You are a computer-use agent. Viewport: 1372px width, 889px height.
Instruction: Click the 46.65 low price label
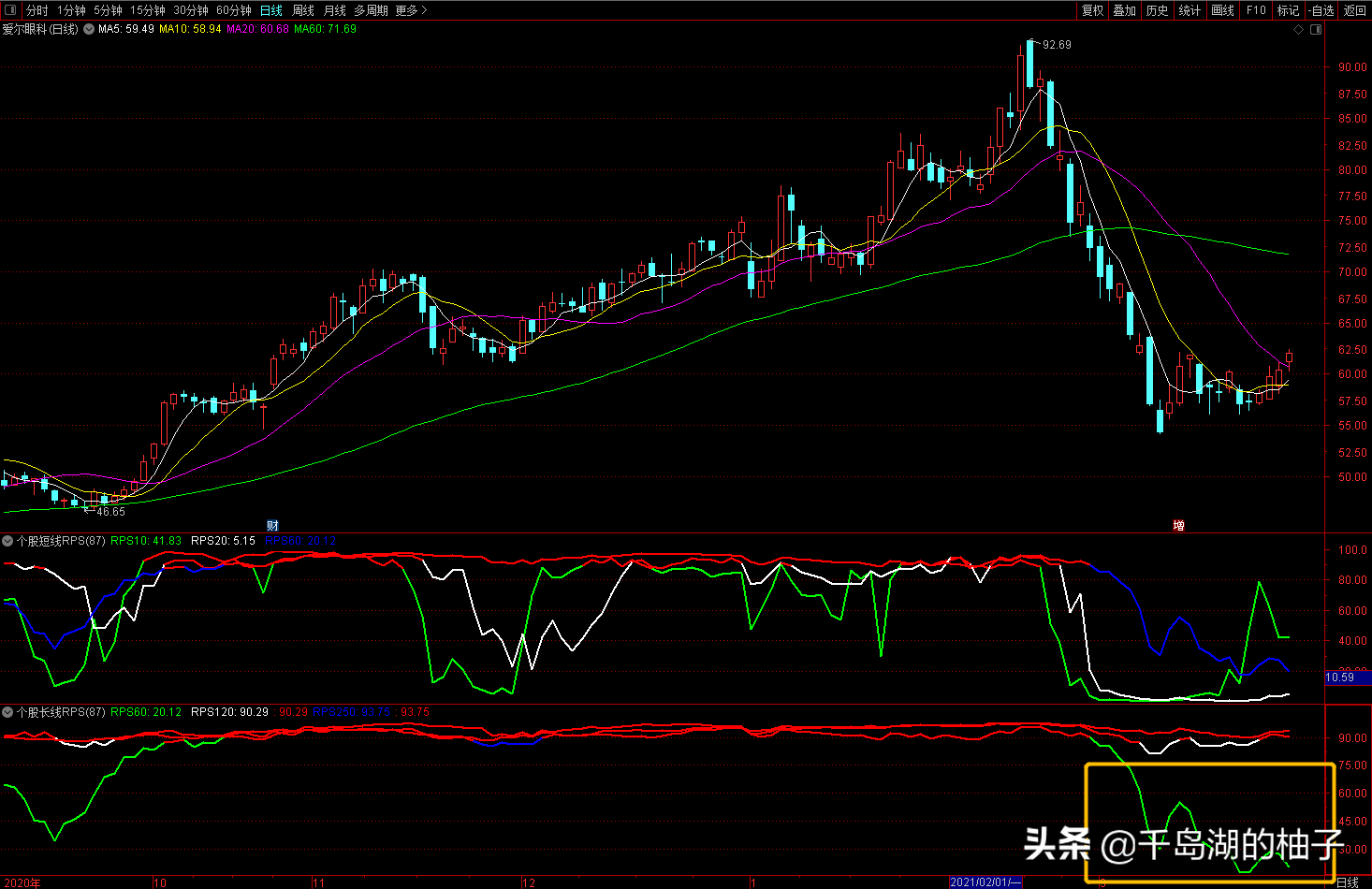[110, 512]
